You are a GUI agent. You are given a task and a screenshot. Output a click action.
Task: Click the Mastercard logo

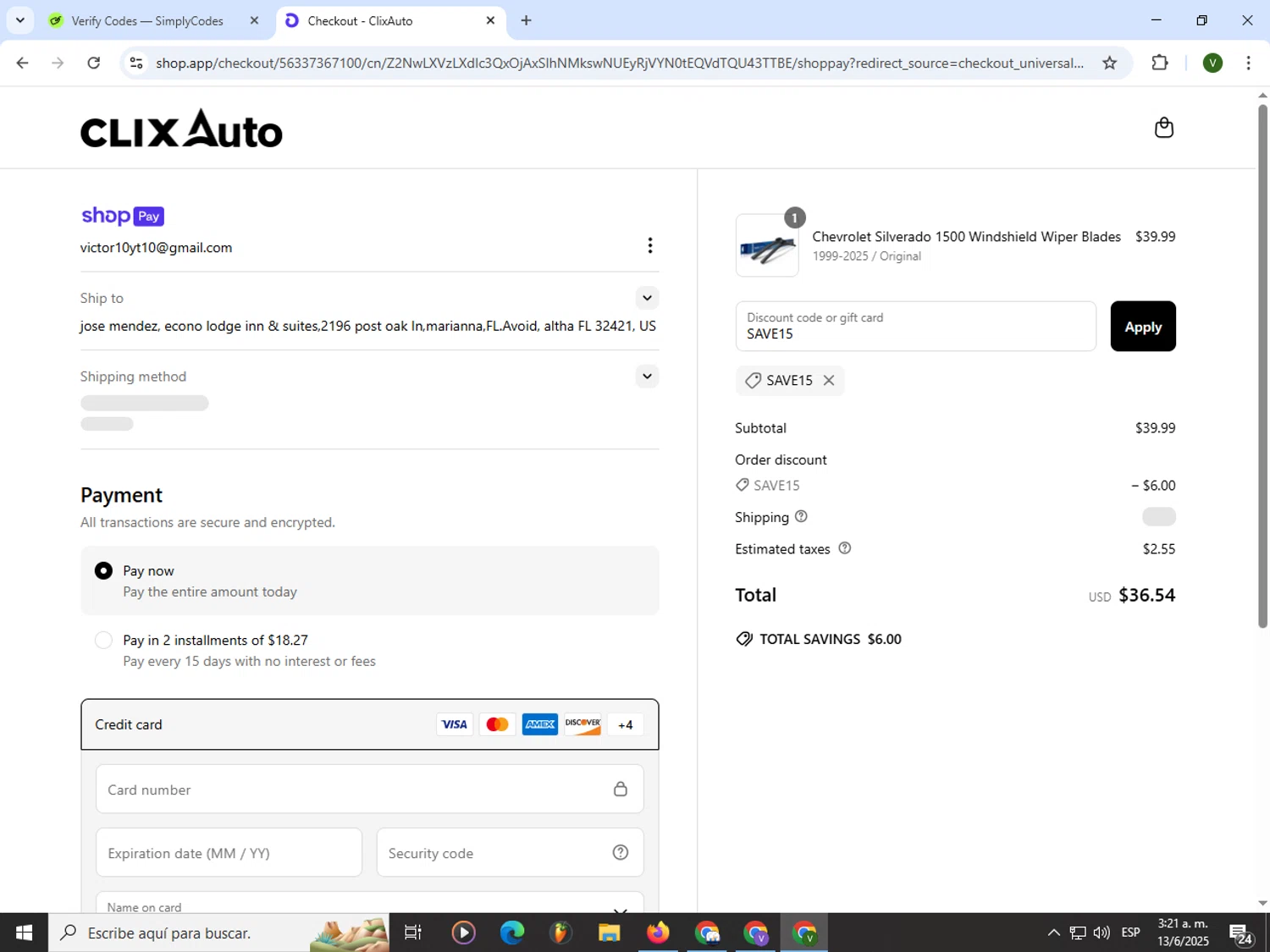pyautogui.click(x=497, y=724)
